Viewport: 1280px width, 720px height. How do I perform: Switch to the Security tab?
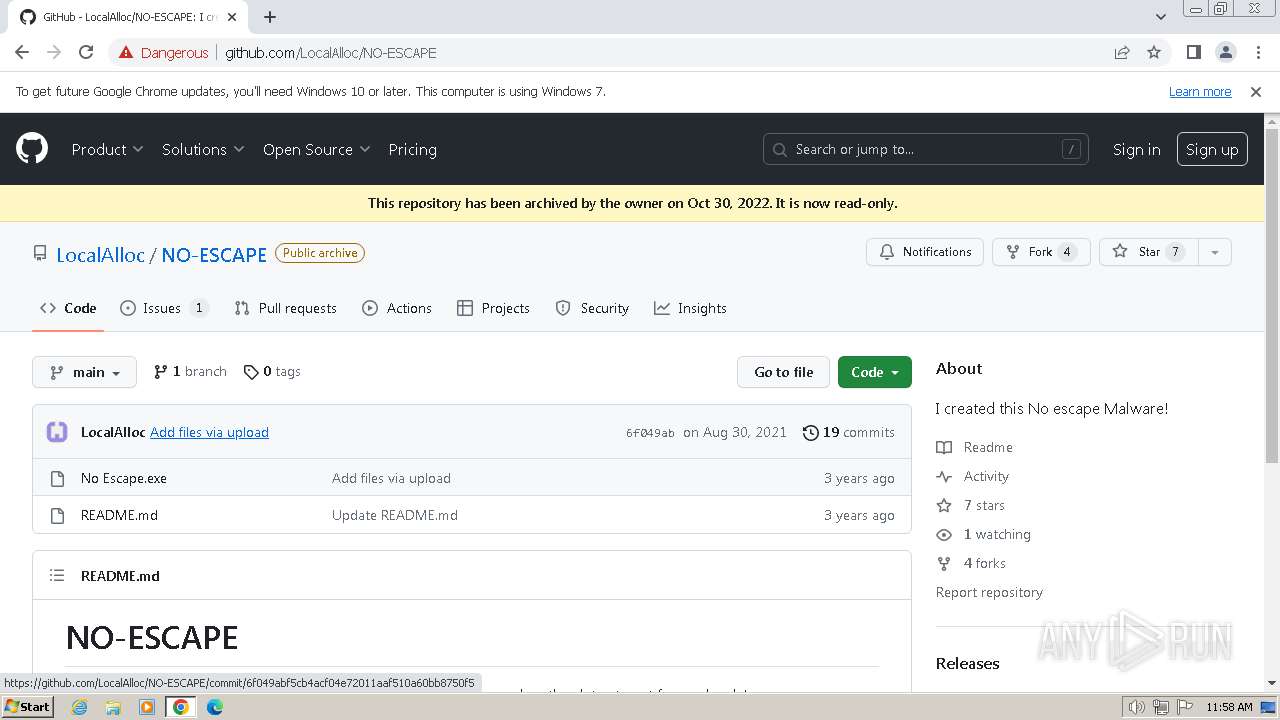[592, 308]
